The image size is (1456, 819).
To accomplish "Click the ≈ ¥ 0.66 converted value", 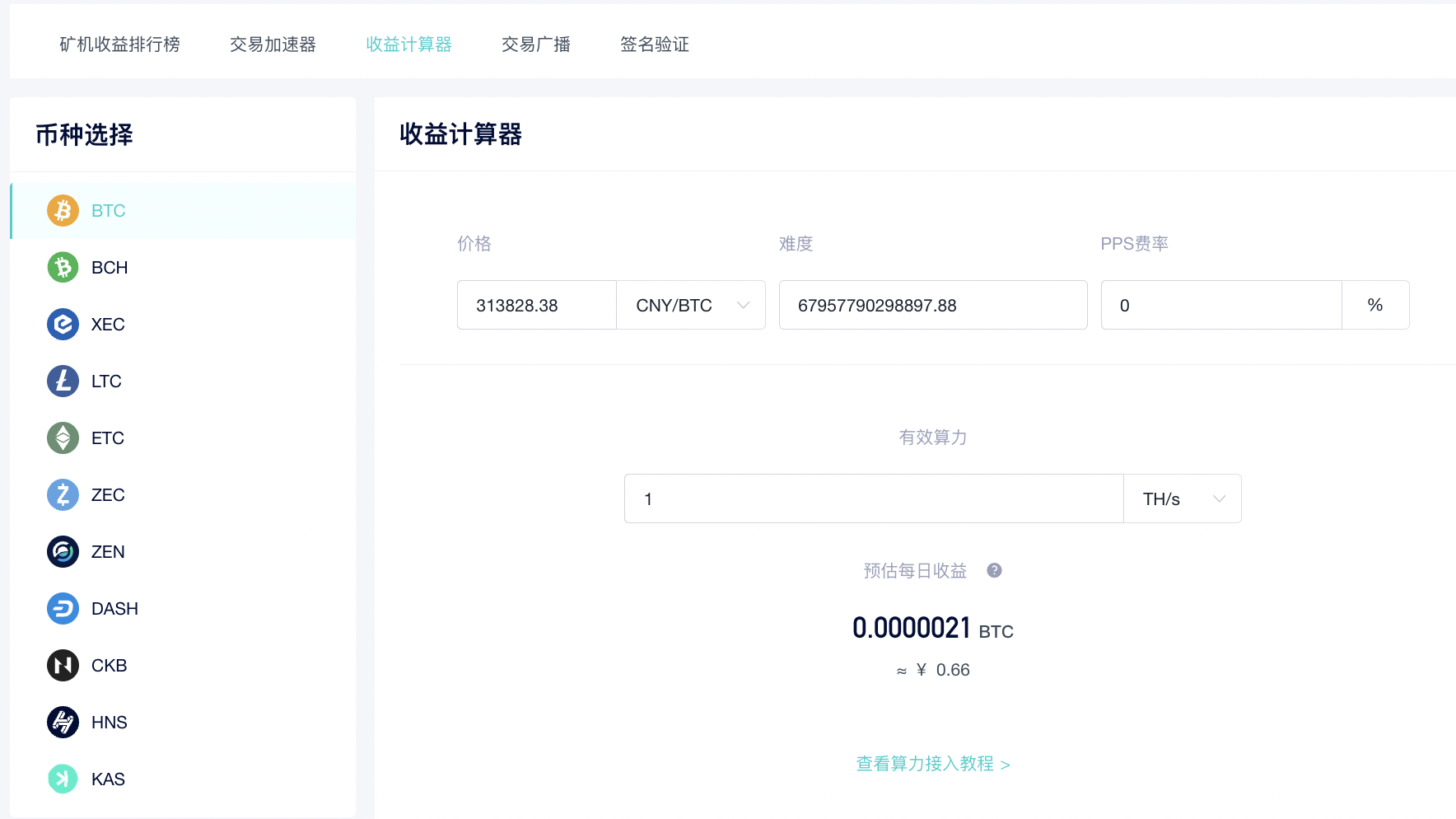I will 933,670.
